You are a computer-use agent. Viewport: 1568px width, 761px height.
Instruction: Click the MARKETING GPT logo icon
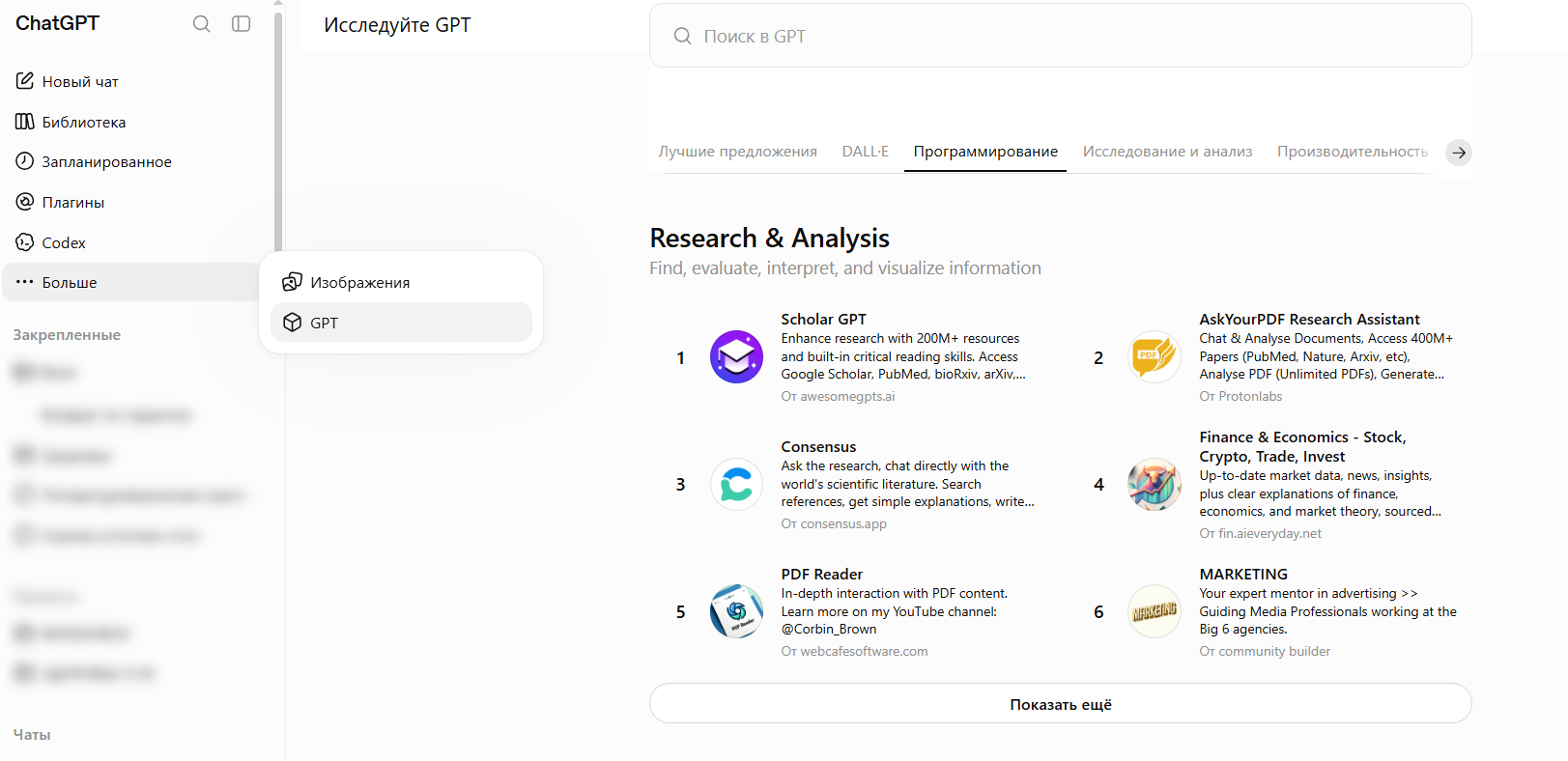1155,611
